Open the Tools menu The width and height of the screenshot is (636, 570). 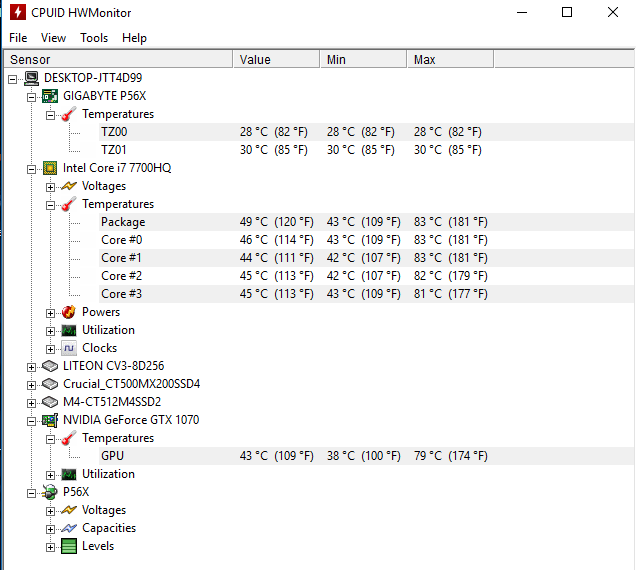click(x=94, y=38)
